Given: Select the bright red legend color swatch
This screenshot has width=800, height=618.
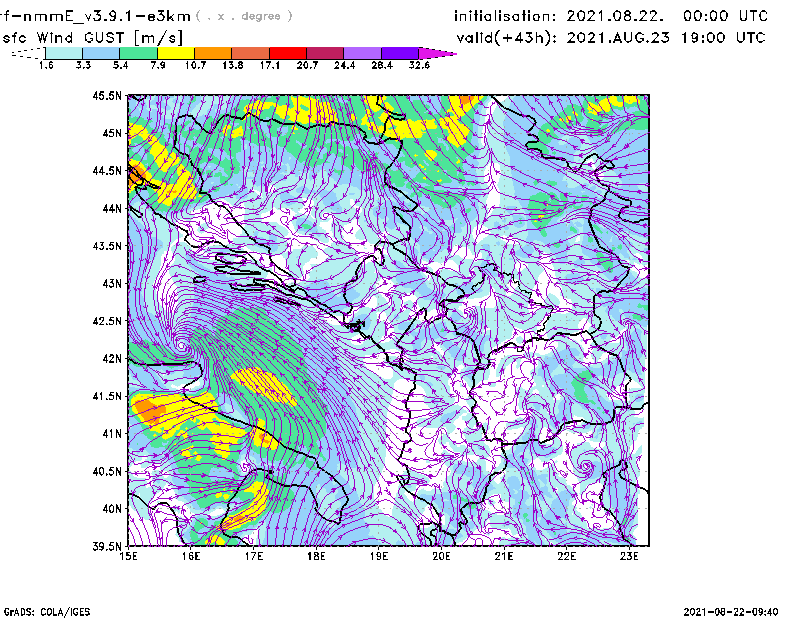Looking at the screenshot, I should point(287,53).
